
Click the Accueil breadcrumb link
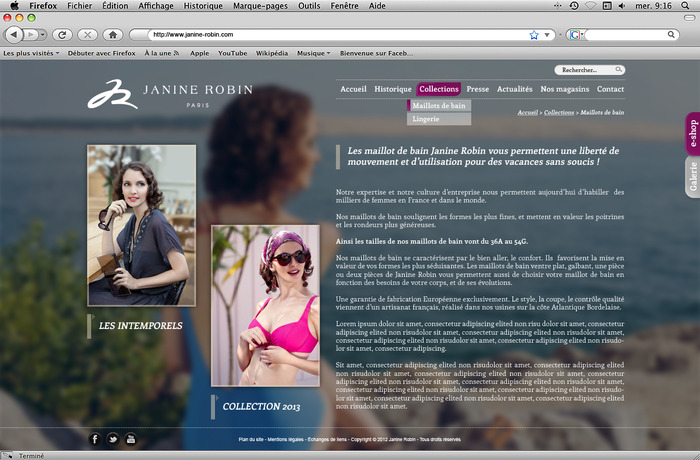pos(528,113)
